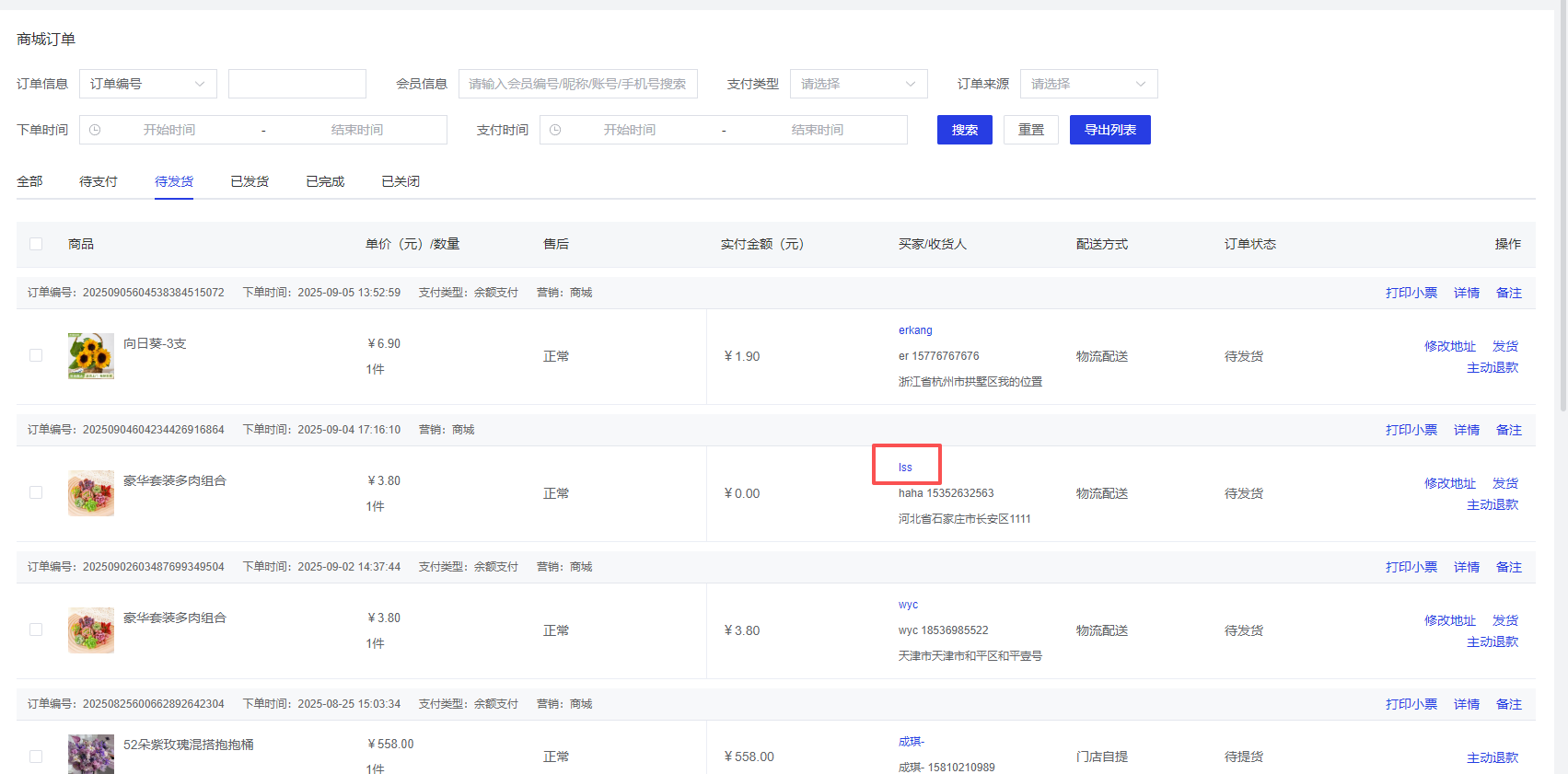Viewport: 1568px width, 774px height.
Task: Open the 支付类型 dropdown
Action: (x=859, y=84)
